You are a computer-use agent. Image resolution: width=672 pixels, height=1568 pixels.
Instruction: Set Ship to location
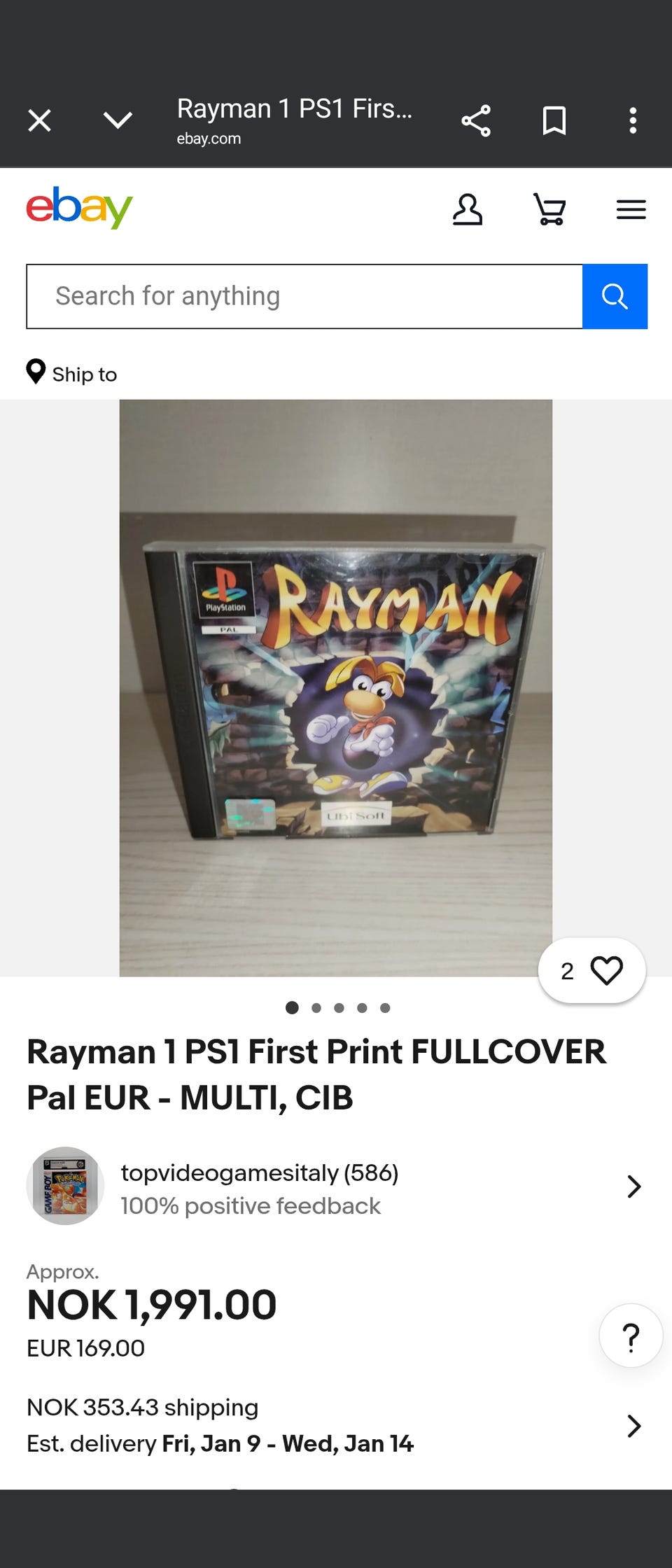[71, 373]
